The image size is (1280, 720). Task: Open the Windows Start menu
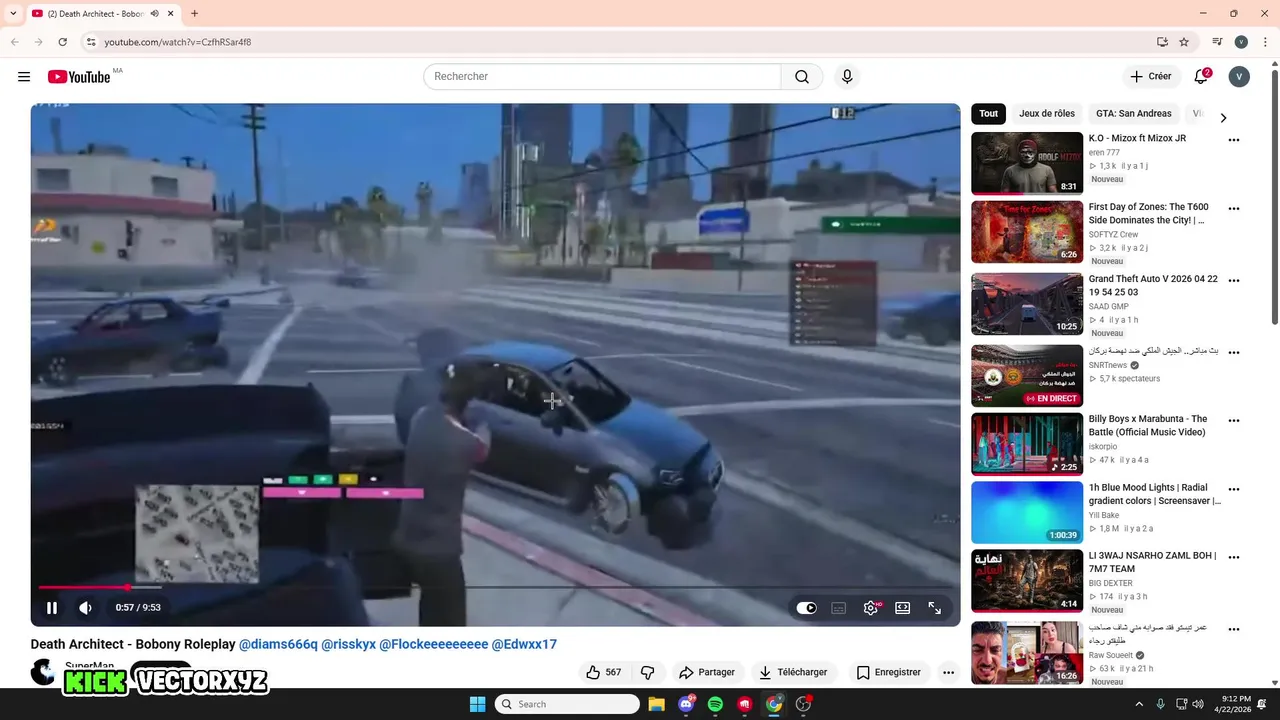click(478, 704)
